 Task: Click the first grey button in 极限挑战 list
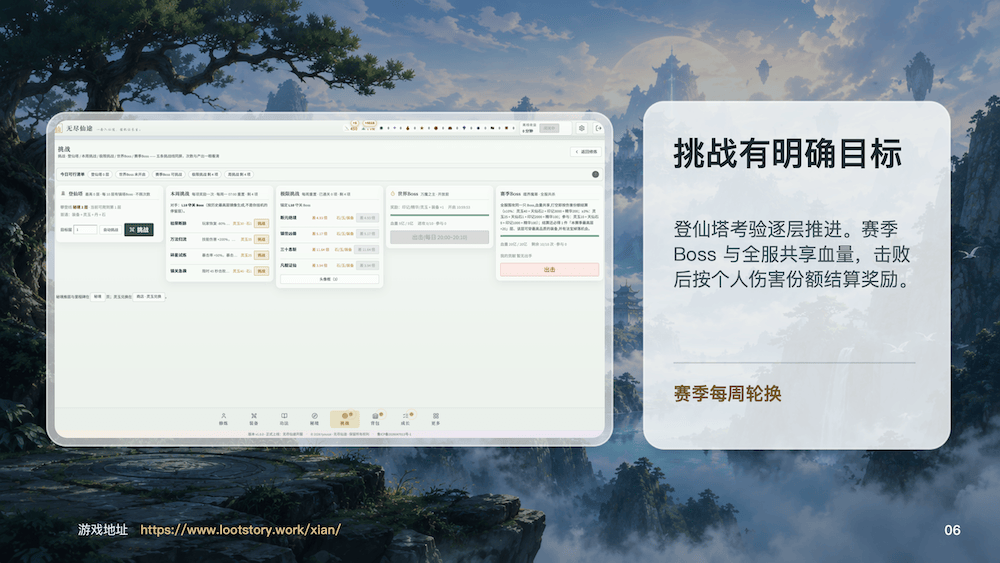coord(367,218)
